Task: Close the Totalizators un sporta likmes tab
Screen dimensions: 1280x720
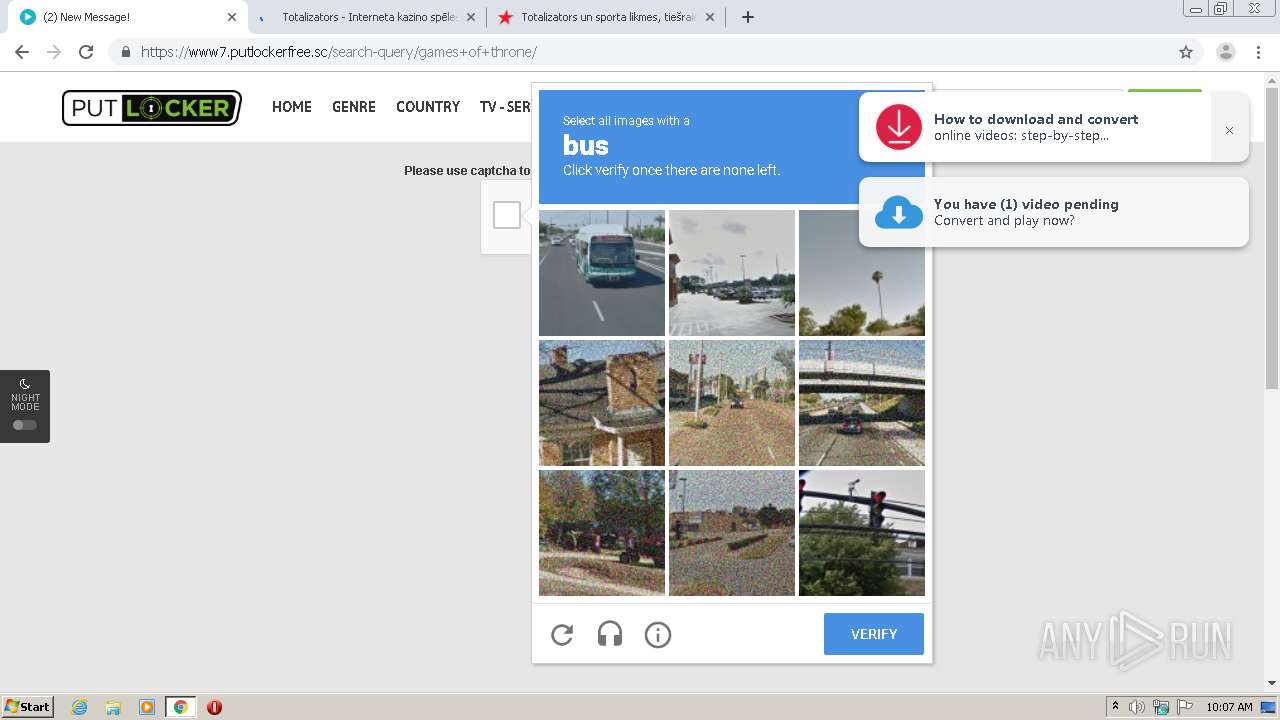Action: pyautogui.click(x=710, y=17)
